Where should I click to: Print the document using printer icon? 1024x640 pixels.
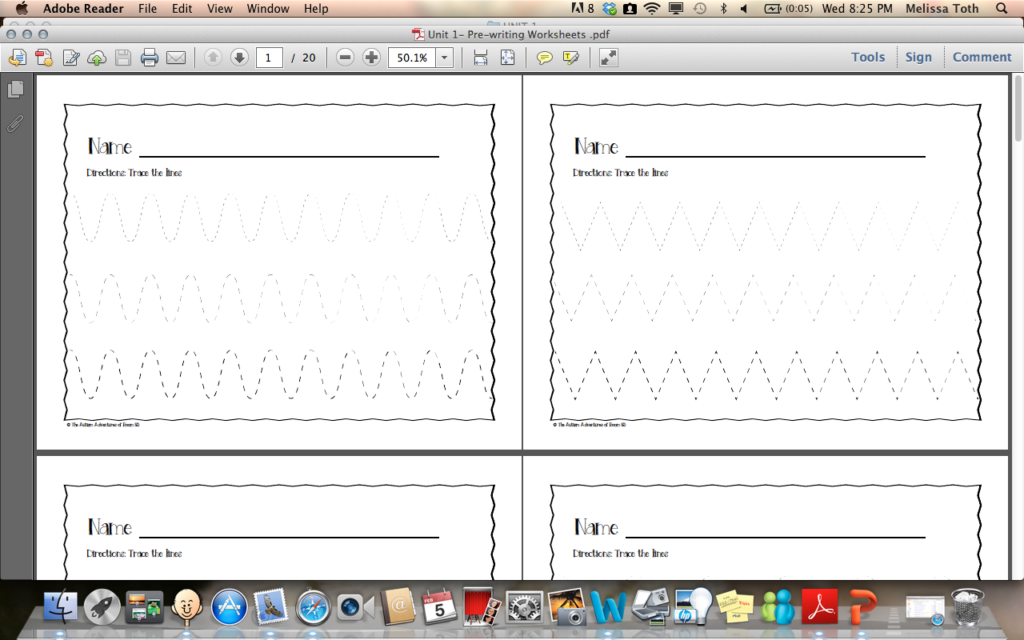point(150,57)
